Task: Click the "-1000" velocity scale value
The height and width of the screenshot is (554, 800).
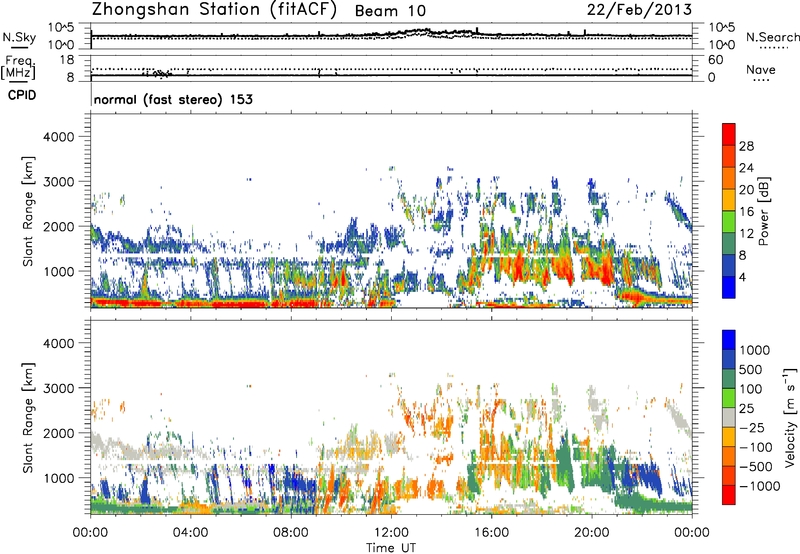Action: (759, 486)
